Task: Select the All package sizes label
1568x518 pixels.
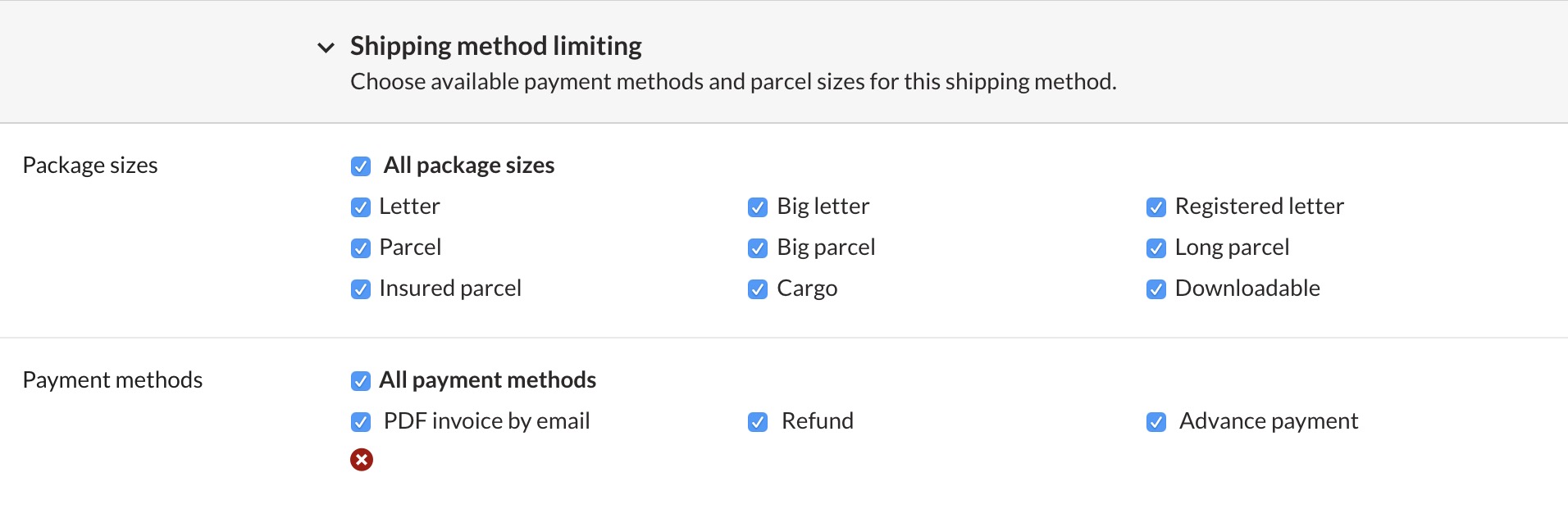Action: coord(469,166)
